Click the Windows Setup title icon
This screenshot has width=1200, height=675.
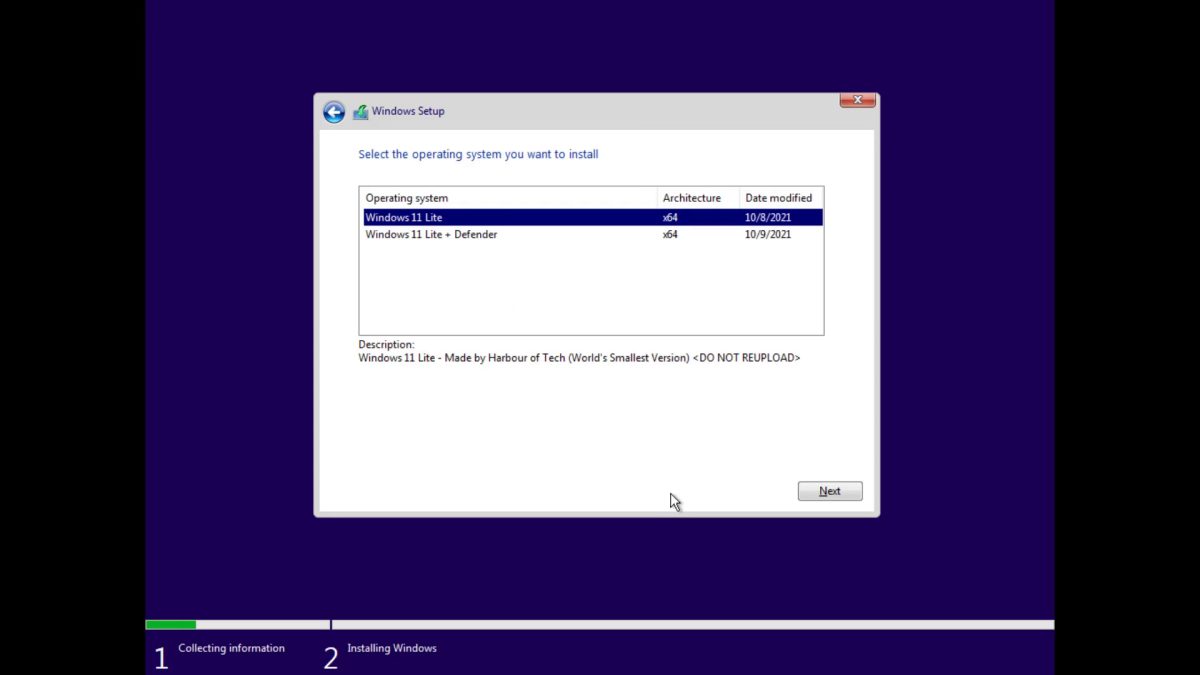[x=360, y=112]
